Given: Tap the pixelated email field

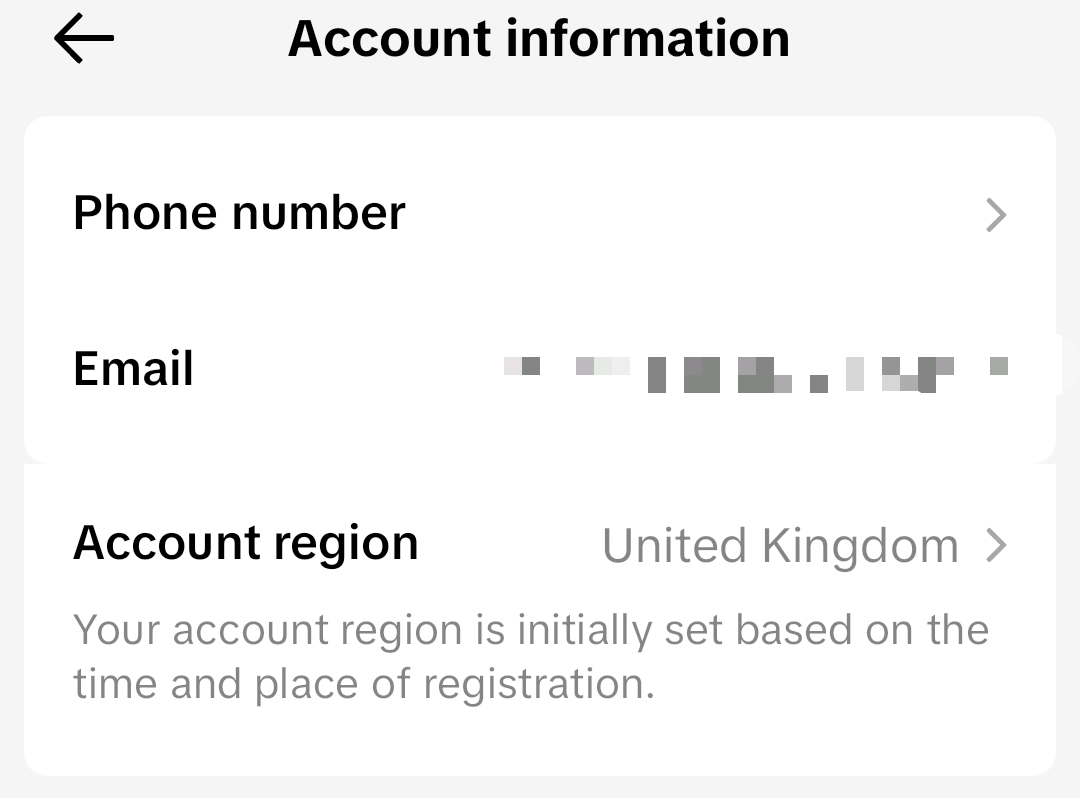Looking at the screenshot, I should 755,372.
